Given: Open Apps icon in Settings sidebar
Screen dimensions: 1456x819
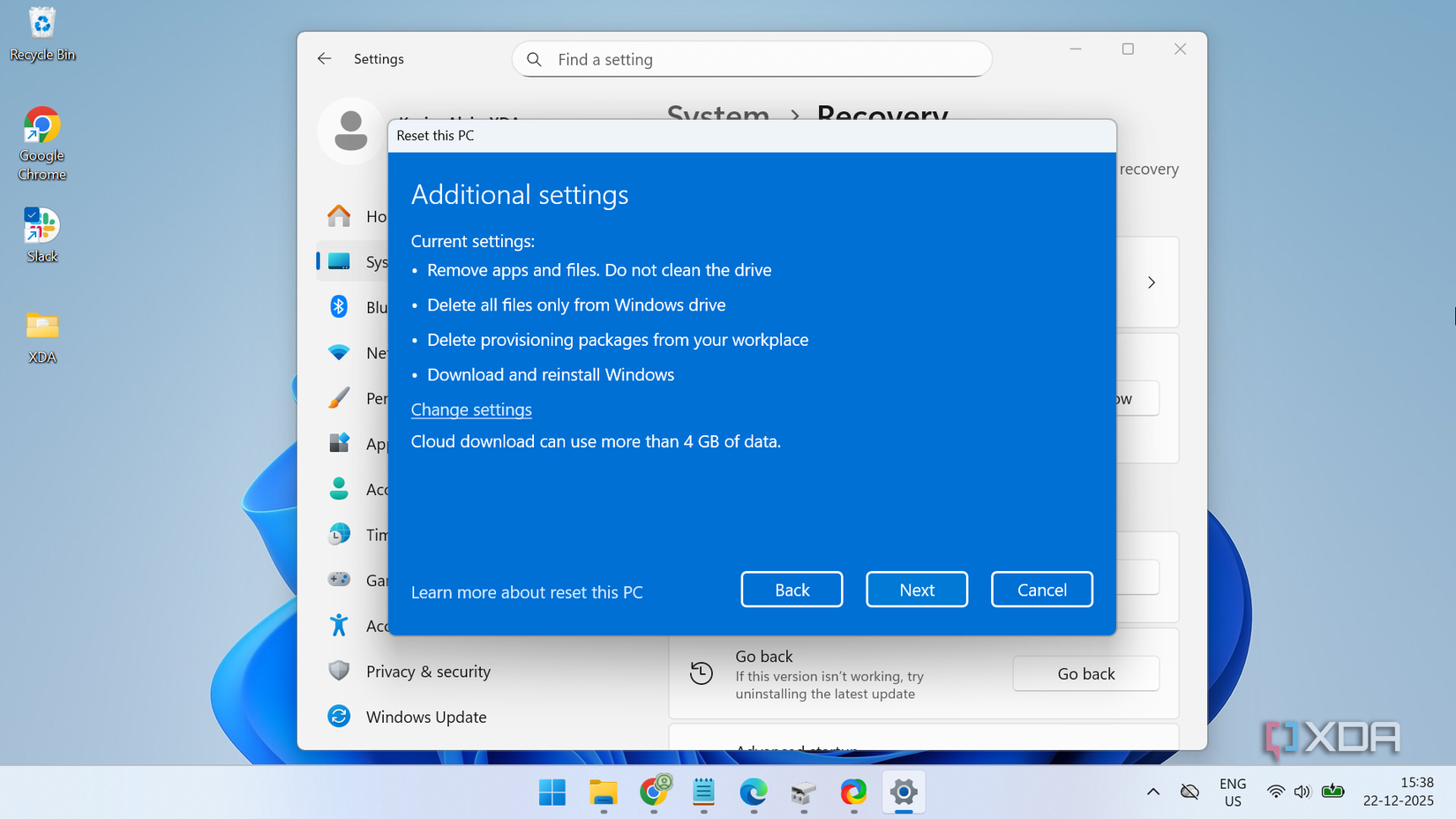Looking at the screenshot, I should click(339, 443).
